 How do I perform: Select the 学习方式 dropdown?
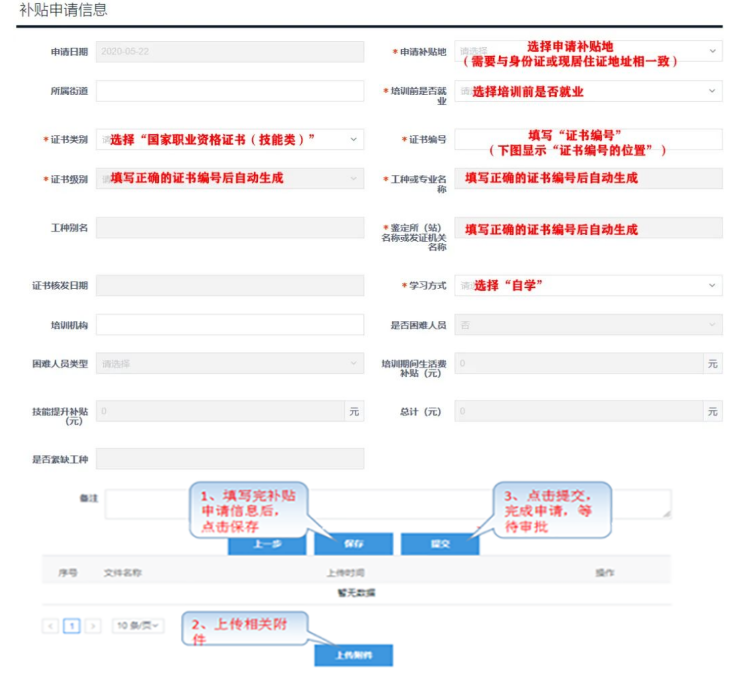588,286
